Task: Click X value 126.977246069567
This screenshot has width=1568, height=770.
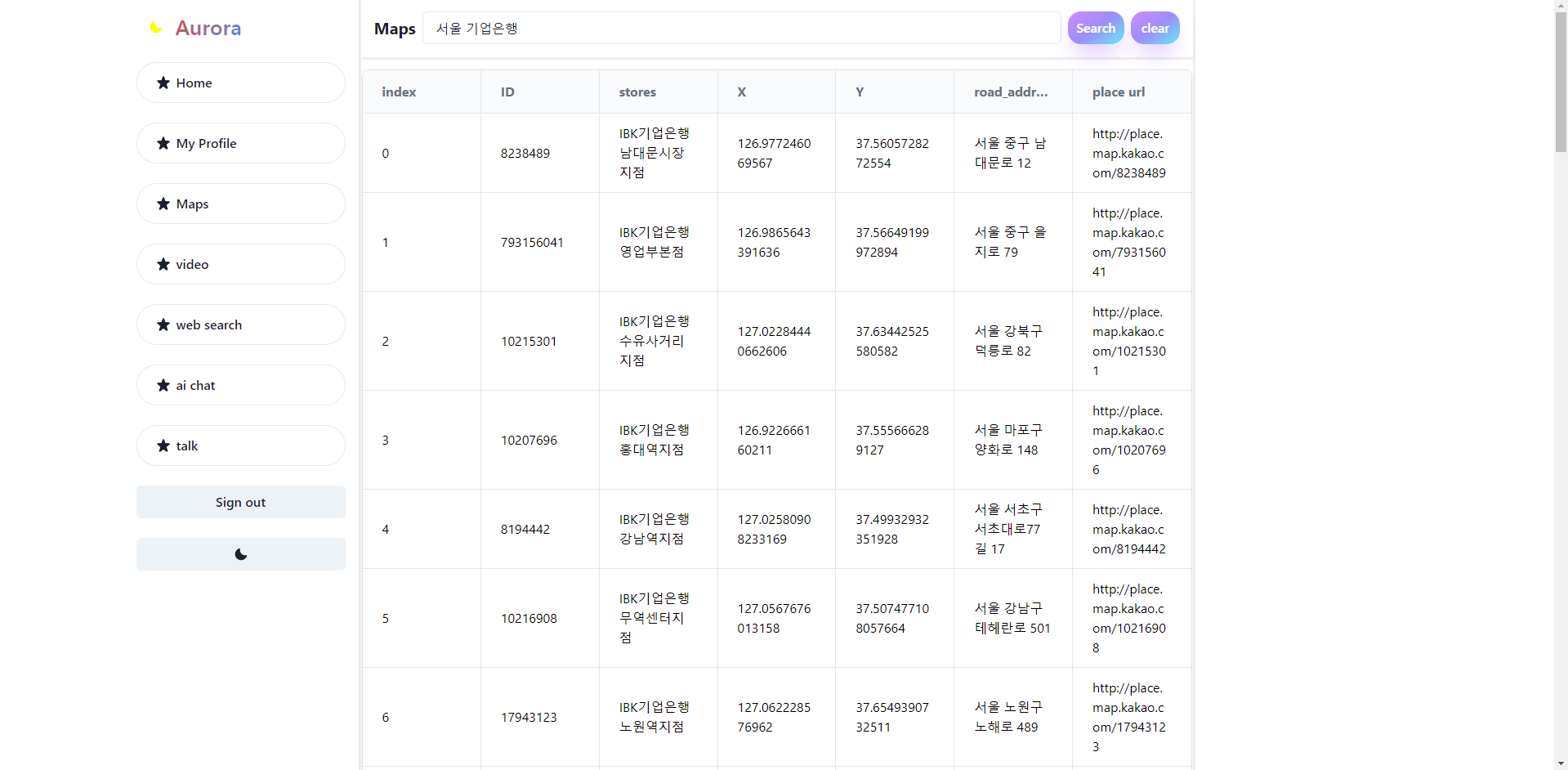Action: (774, 153)
